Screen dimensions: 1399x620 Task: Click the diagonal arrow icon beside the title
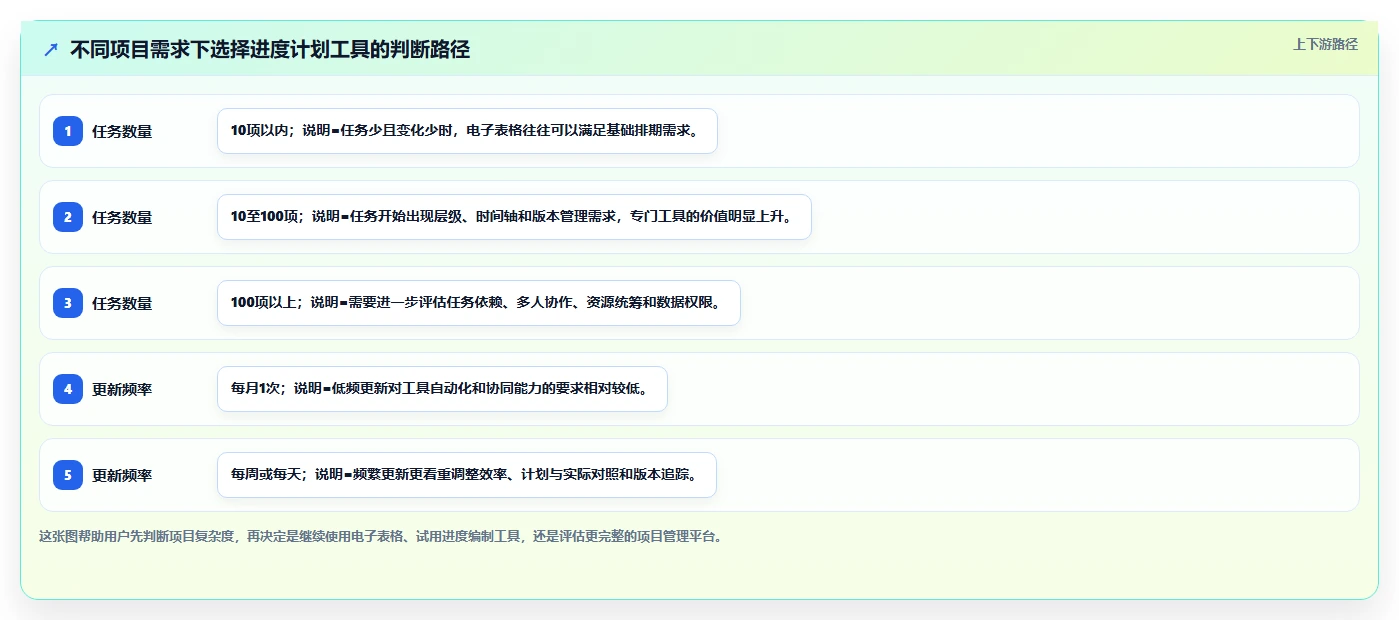(x=51, y=49)
